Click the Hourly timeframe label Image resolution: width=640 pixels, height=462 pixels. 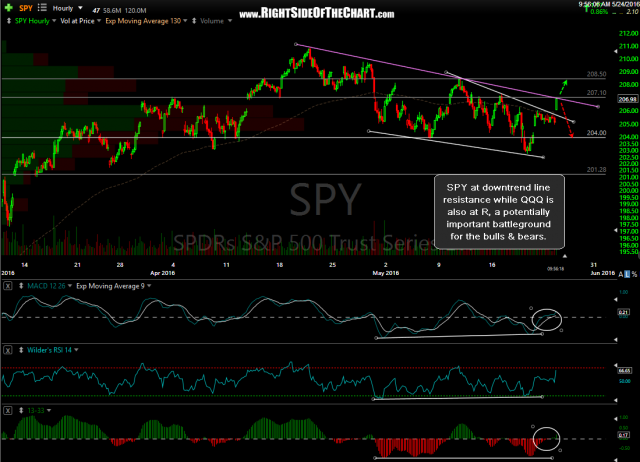(x=62, y=8)
